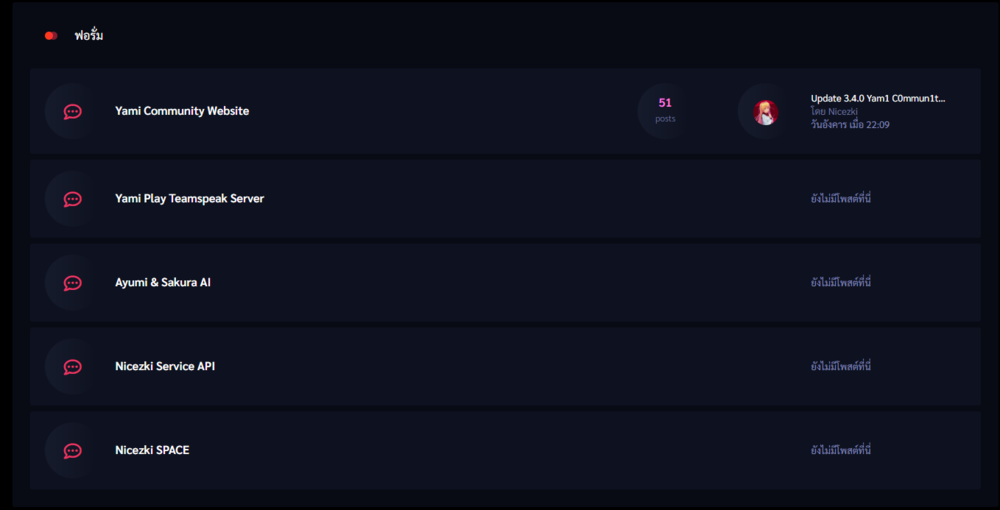
Task: Click chat icon beside Yami Community Website
Action: pos(72,112)
